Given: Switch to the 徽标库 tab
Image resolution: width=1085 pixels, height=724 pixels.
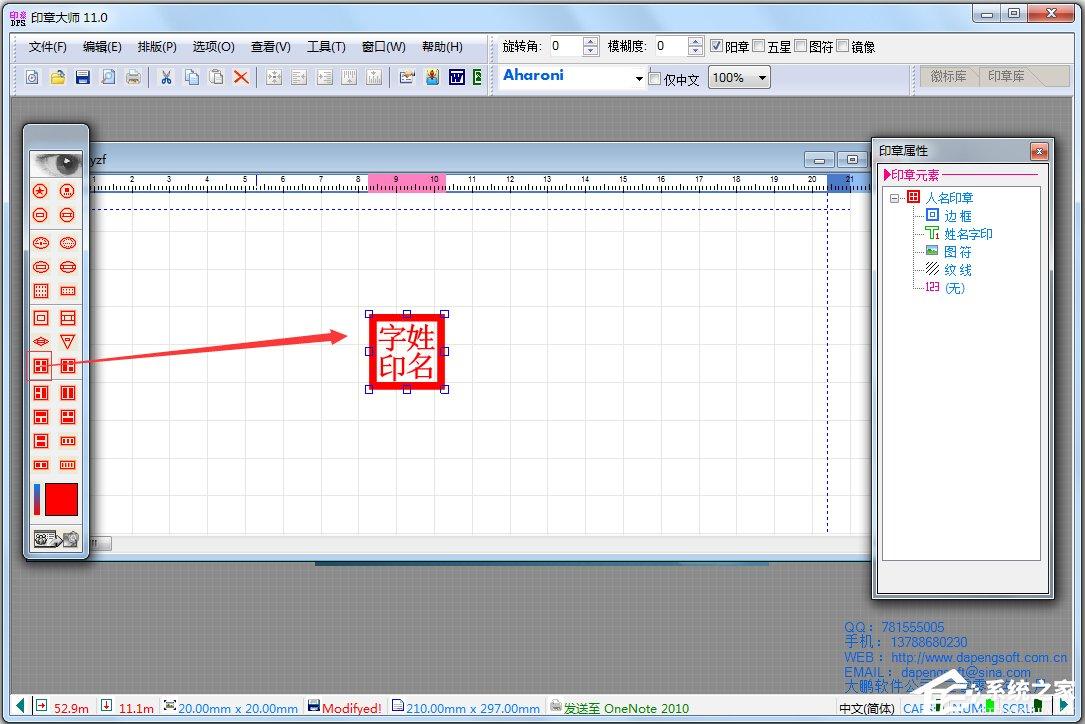Looking at the screenshot, I should click(x=948, y=76).
